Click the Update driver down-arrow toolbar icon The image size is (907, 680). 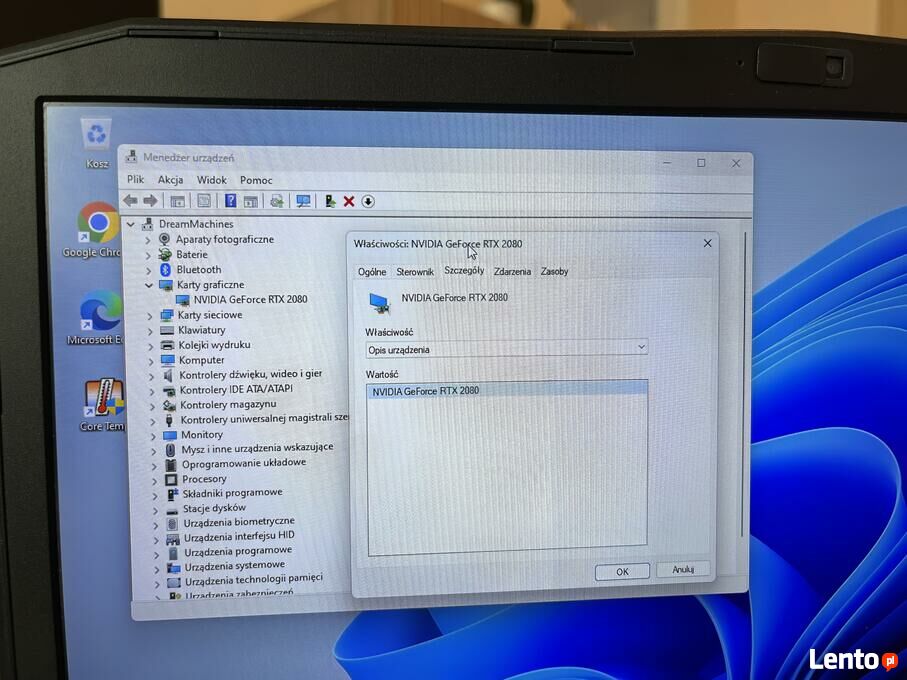click(368, 201)
